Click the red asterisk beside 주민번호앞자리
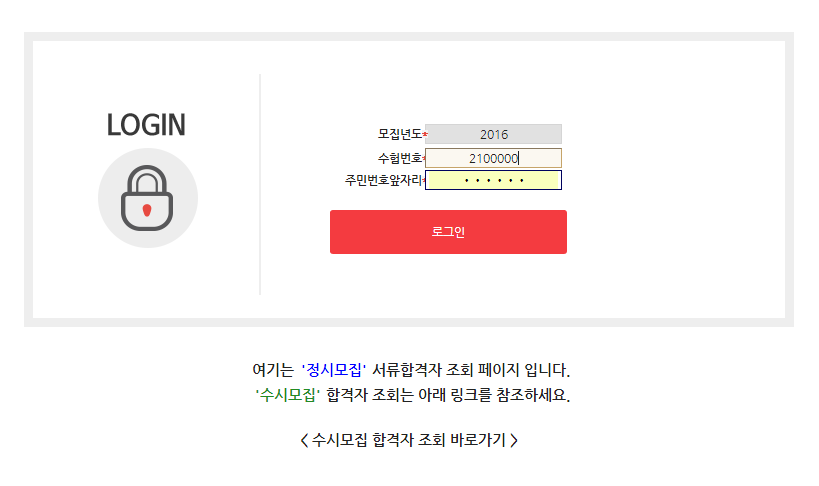 (425, 181)
